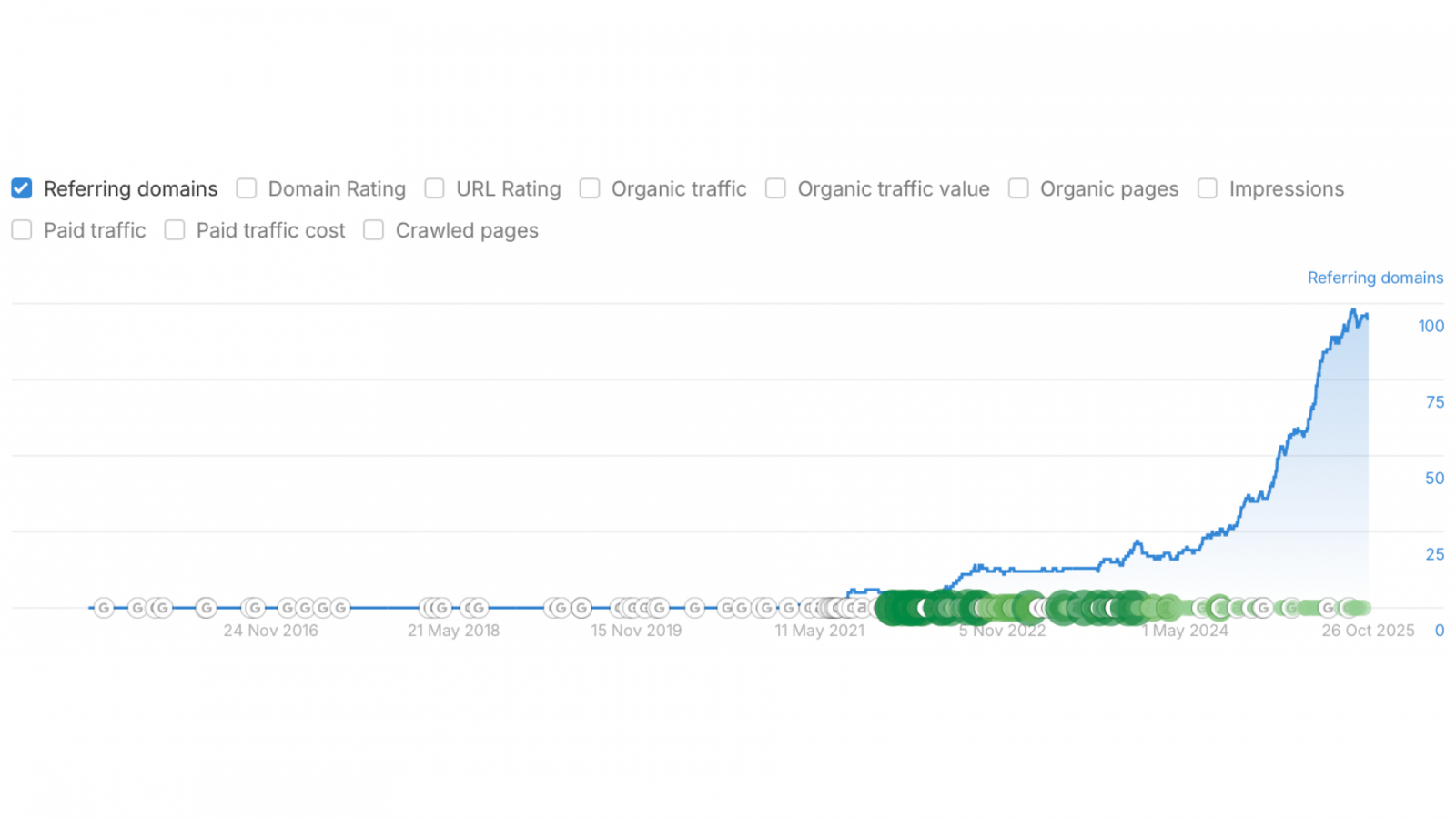Show Organic traffic on the chart

(590, 188)
